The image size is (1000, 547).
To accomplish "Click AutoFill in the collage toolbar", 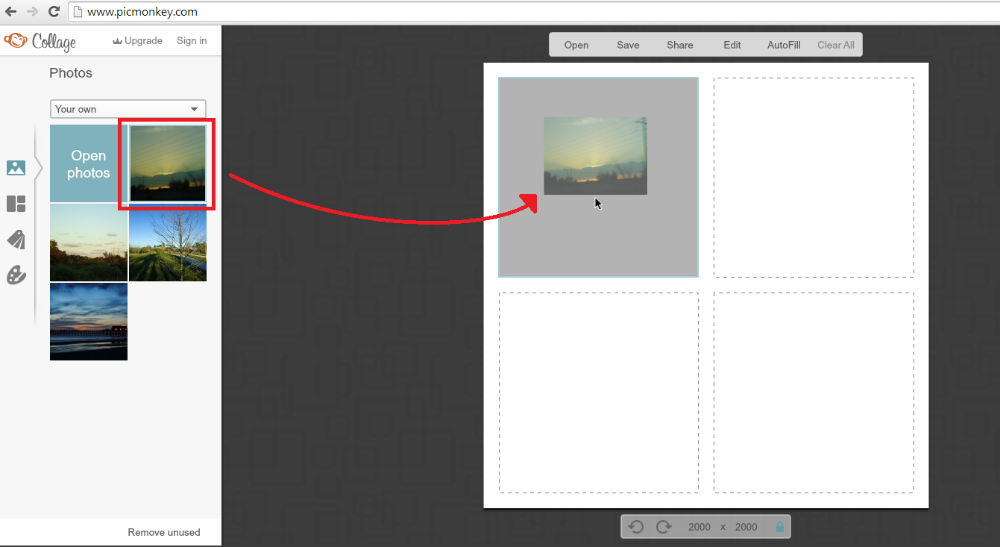I will click(x=784, y=45).
